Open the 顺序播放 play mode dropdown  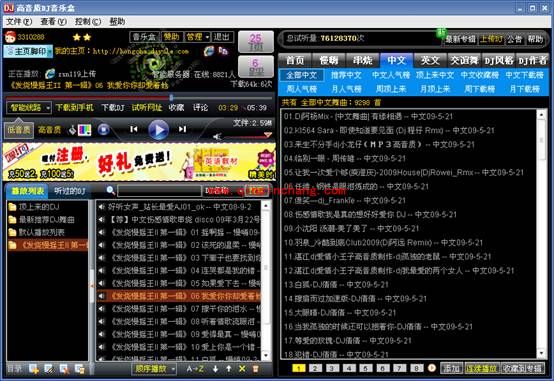click(x=154, y=369)
